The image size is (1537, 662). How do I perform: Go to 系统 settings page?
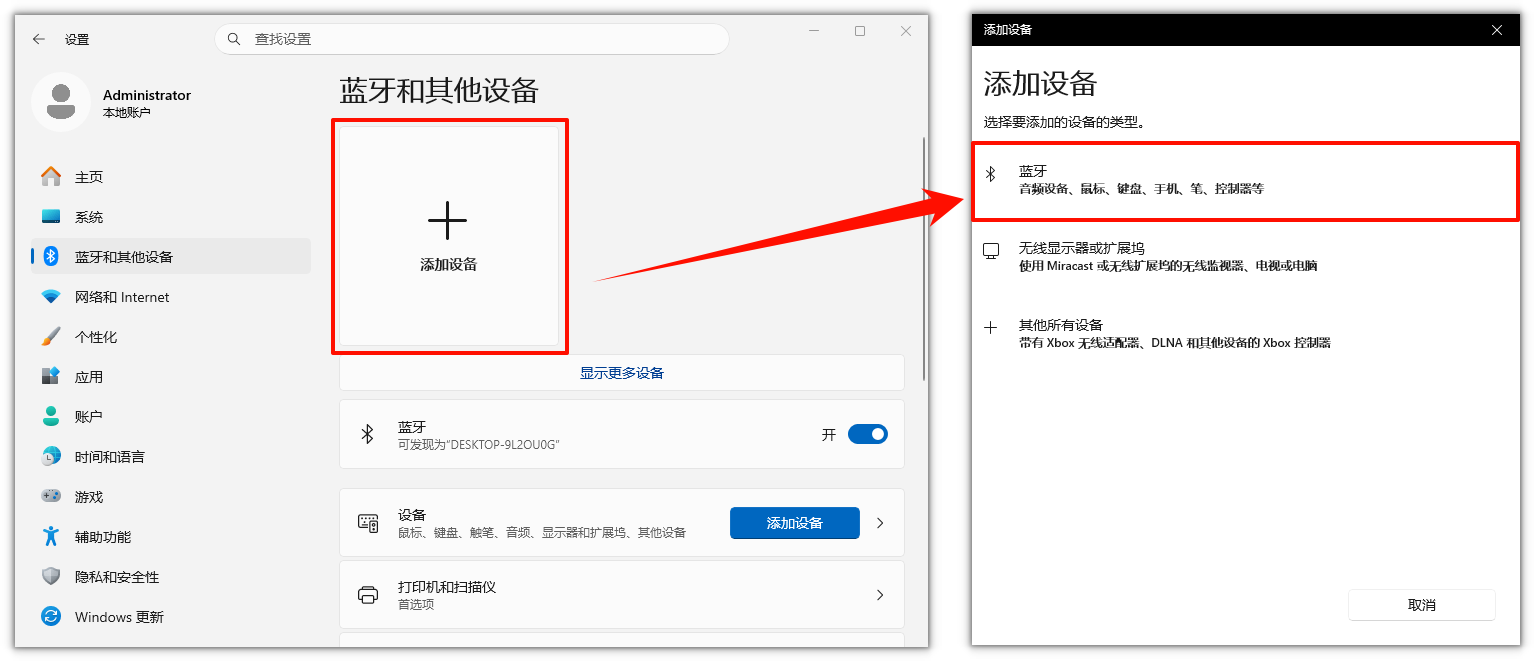(x=171, y=217)
